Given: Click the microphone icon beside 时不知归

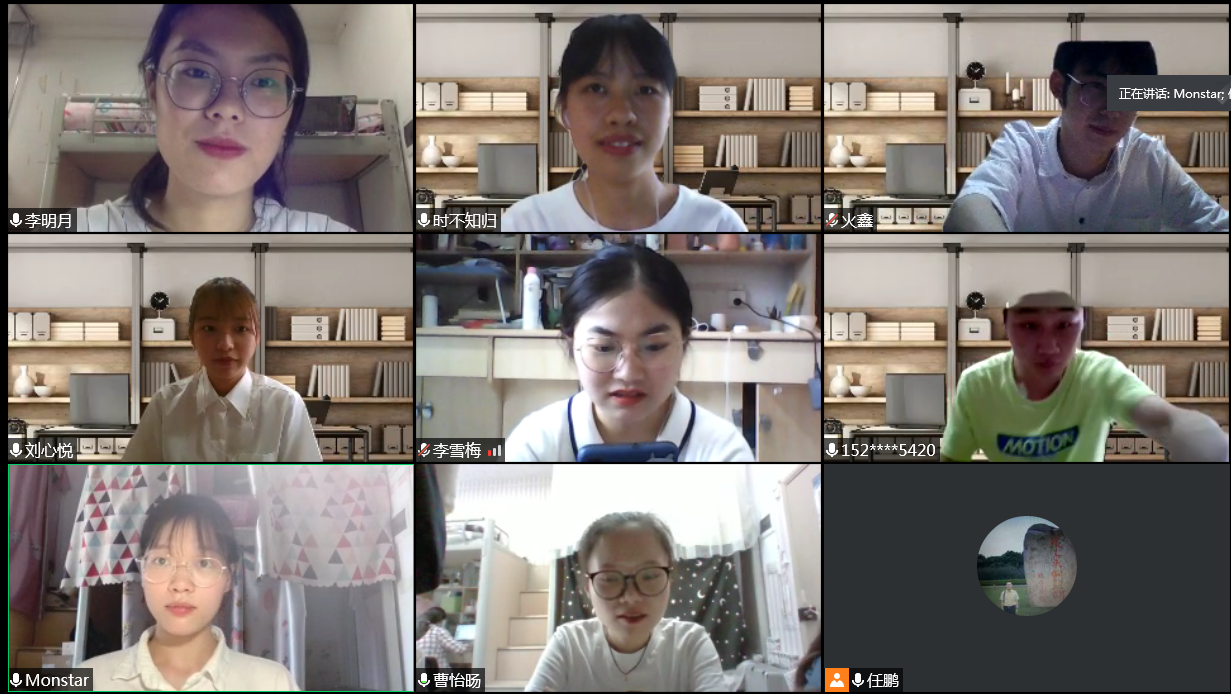Looking at the screenshot, I should [424, 221].
